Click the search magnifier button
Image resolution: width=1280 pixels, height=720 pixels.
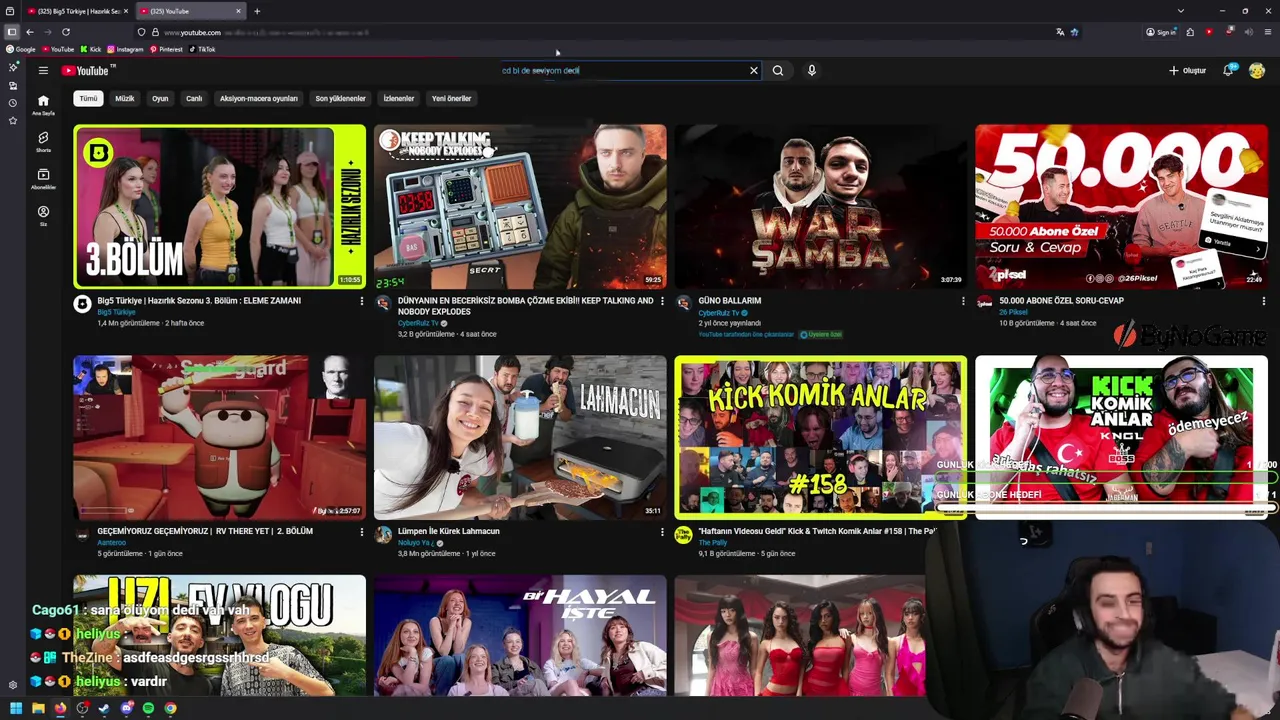coord(778,71)
